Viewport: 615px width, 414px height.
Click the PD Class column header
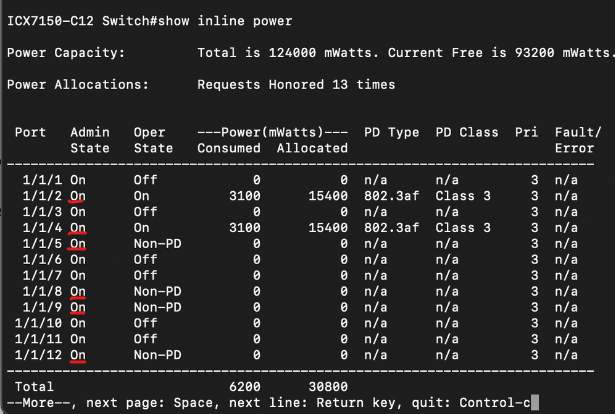point(466,132)
